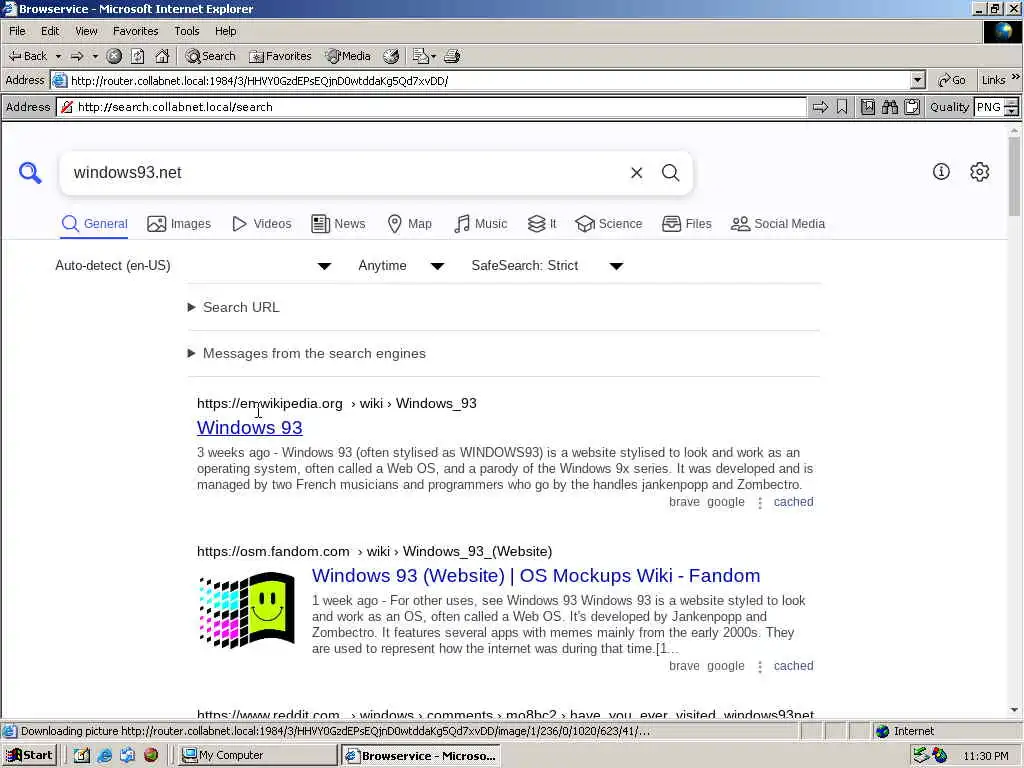The width and height of the screenshot is (1024, 768).
Task: Click the Windows 93 logo thumbnail
Action: (x=247, y=610)
